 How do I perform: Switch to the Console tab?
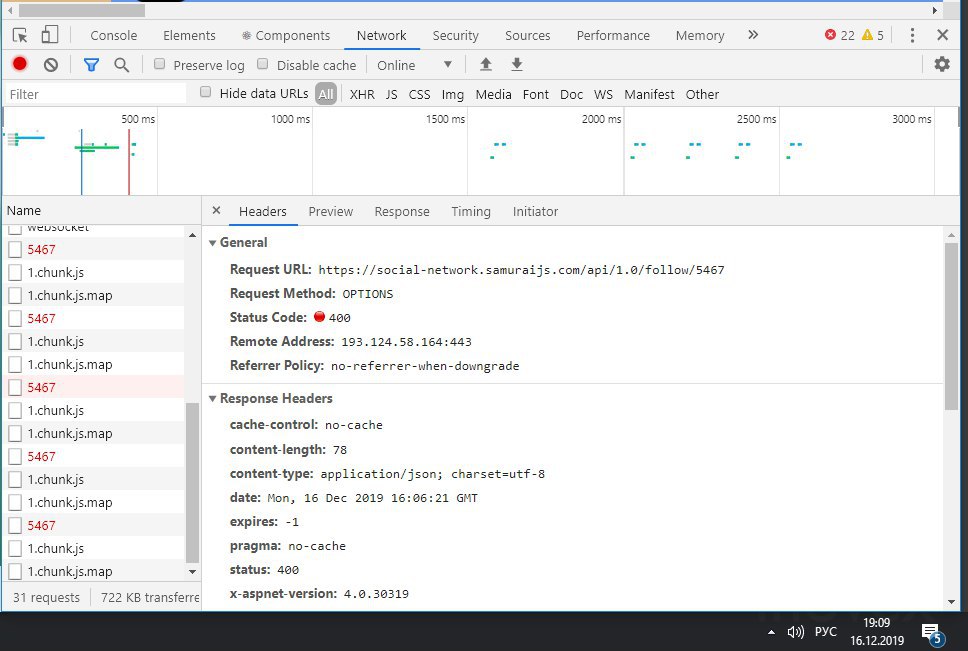point(114,36)
